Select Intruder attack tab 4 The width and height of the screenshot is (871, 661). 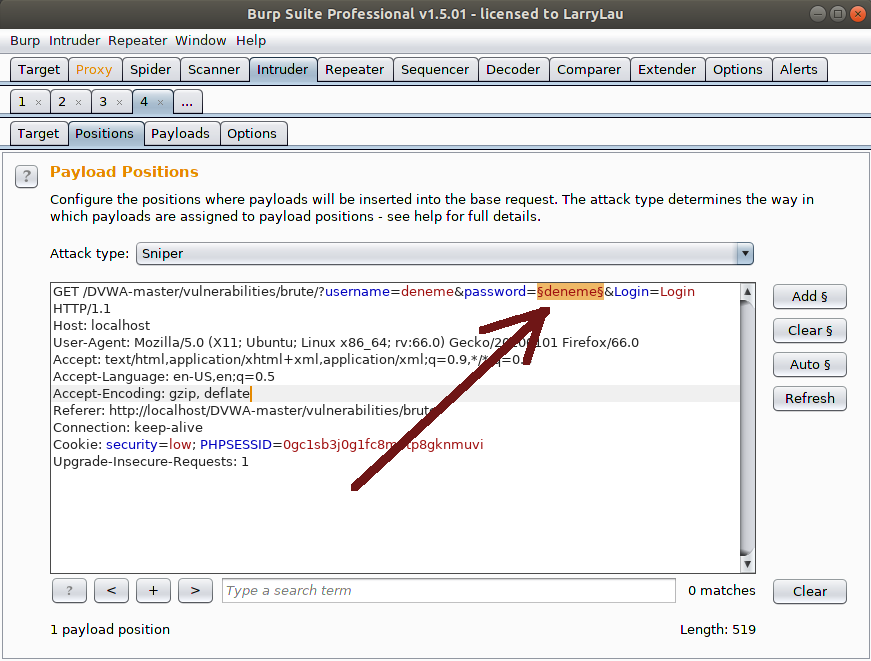click(x=144, y=102)
